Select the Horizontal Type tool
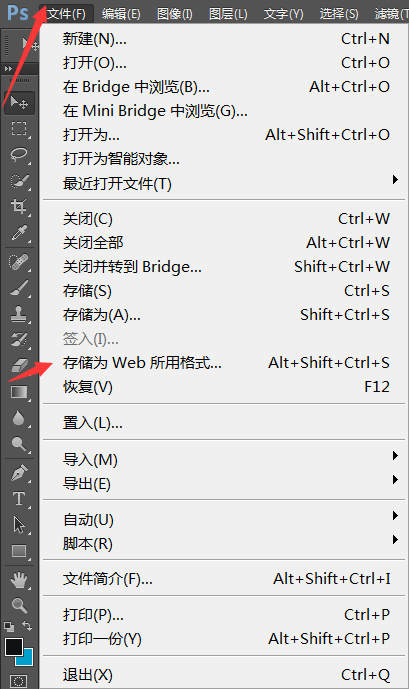This screenshot has width=409, height=689. pos(18,499)
